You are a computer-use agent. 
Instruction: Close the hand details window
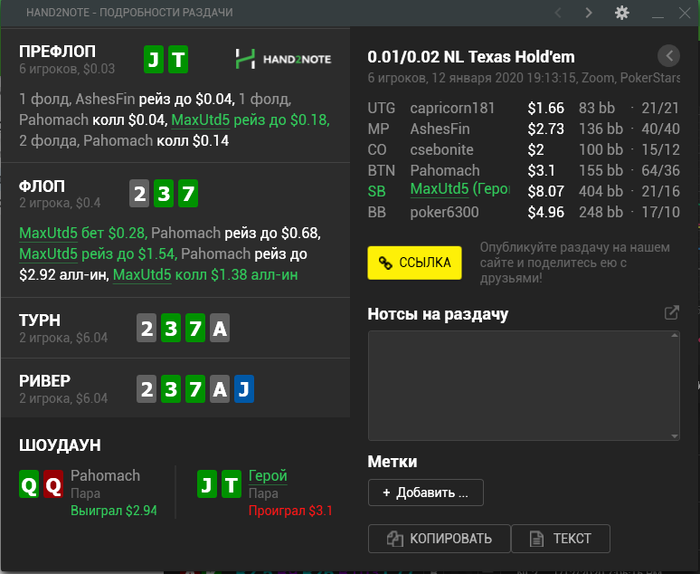pyautogui.click(x=684, y=13)
